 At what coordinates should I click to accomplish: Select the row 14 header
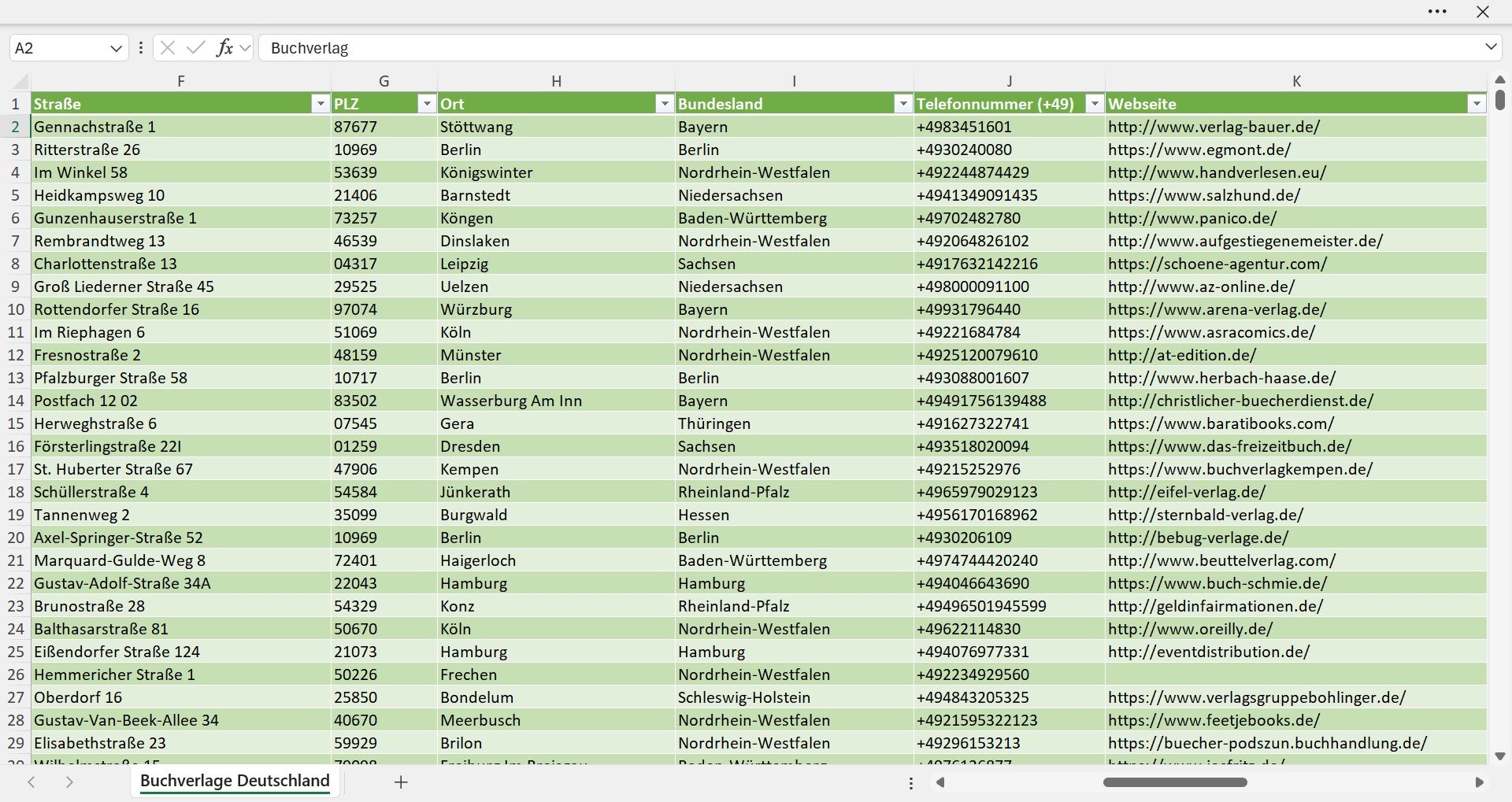(15, 401)
